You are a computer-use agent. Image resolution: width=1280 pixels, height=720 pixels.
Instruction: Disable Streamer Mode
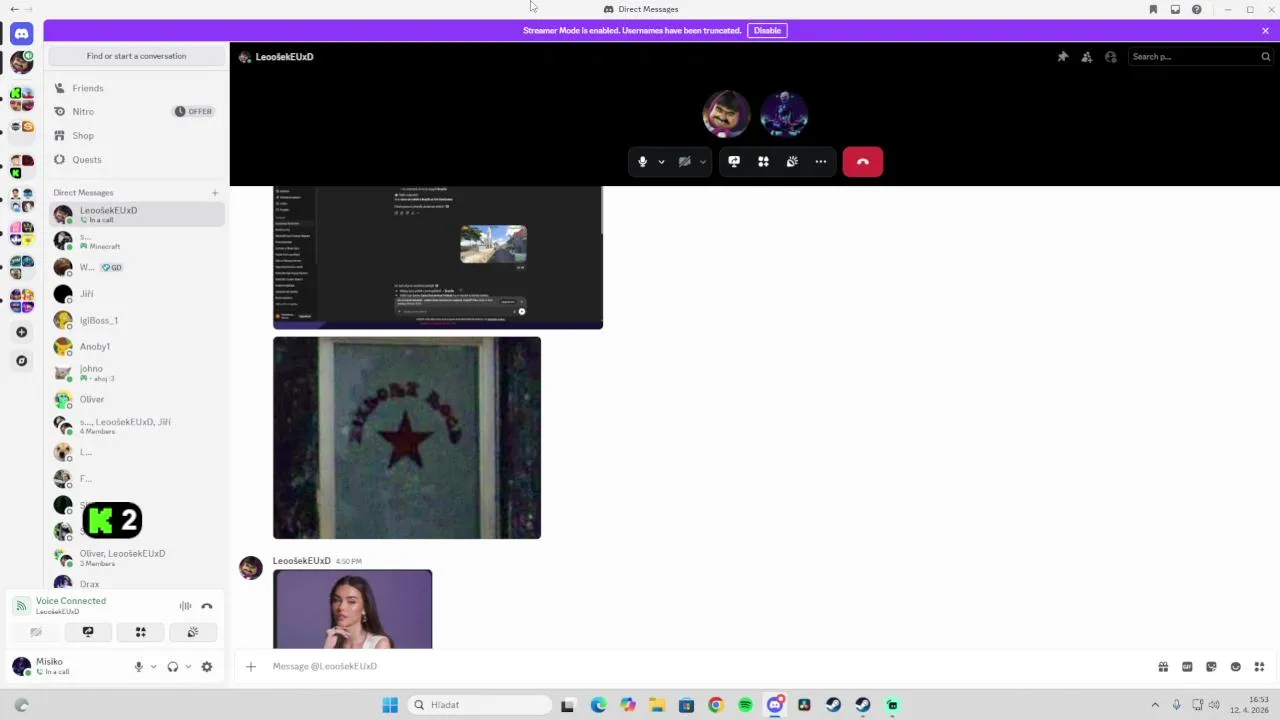click(x=767, y=31)
